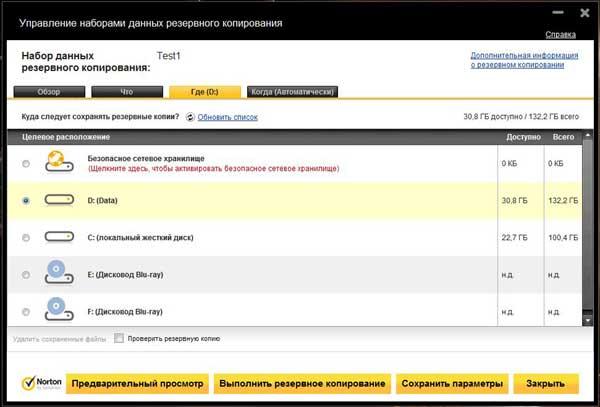Viewport: 600px width, 407px height.
Task: Click the F: (Дисковод Blu-ray) label
Action: 125,312
